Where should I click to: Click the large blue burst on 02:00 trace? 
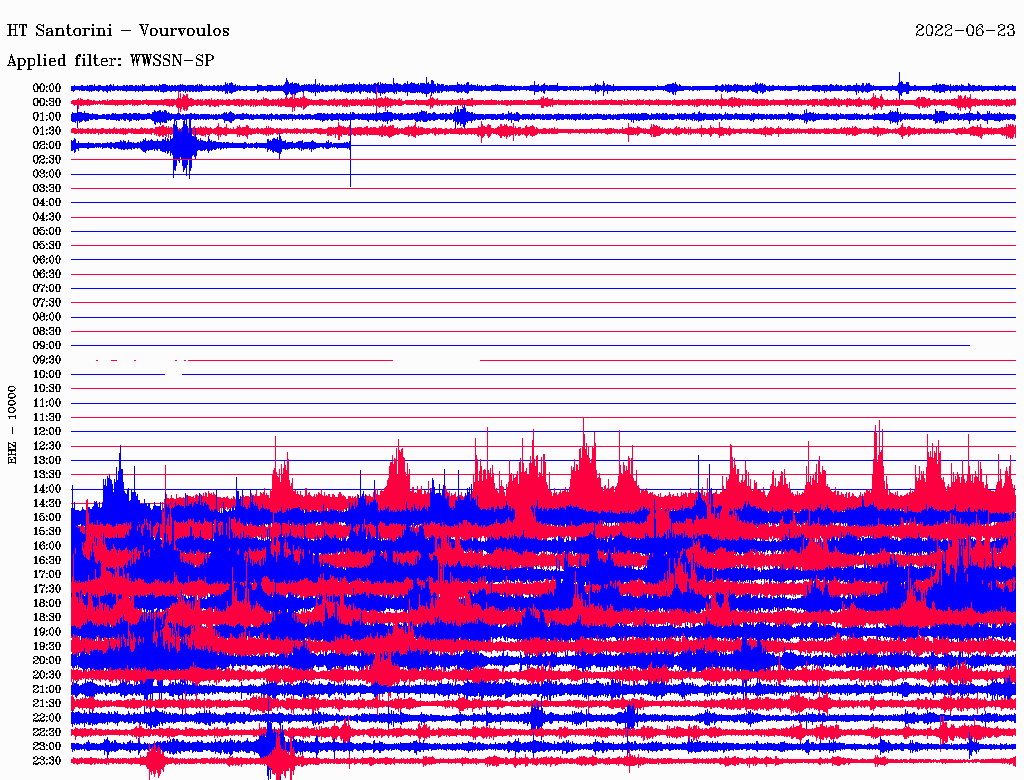click(x=183, y=147)
